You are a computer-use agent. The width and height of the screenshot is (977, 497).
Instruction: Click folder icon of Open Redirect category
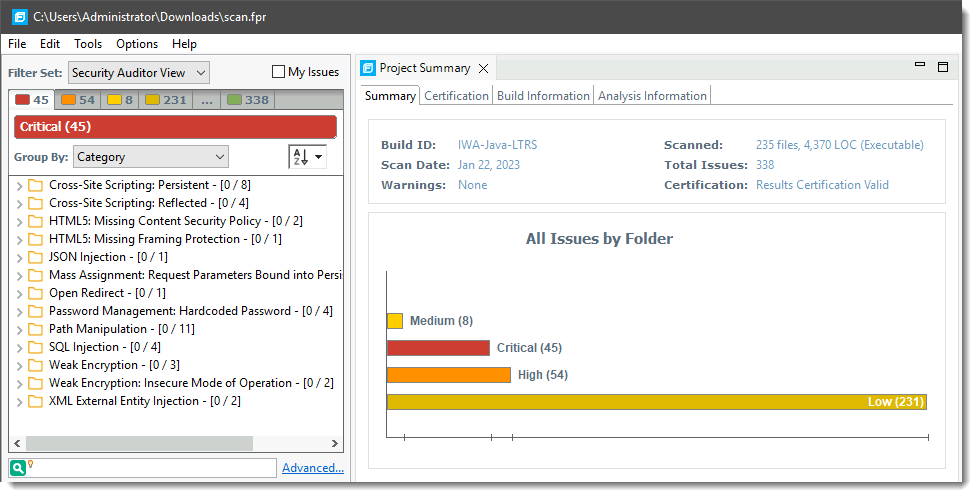click(36, 293)
